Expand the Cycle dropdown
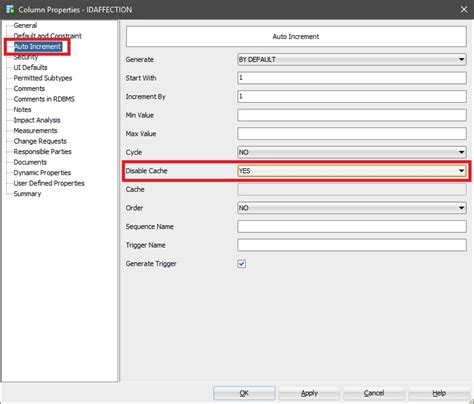 click(x=352, y=152)
